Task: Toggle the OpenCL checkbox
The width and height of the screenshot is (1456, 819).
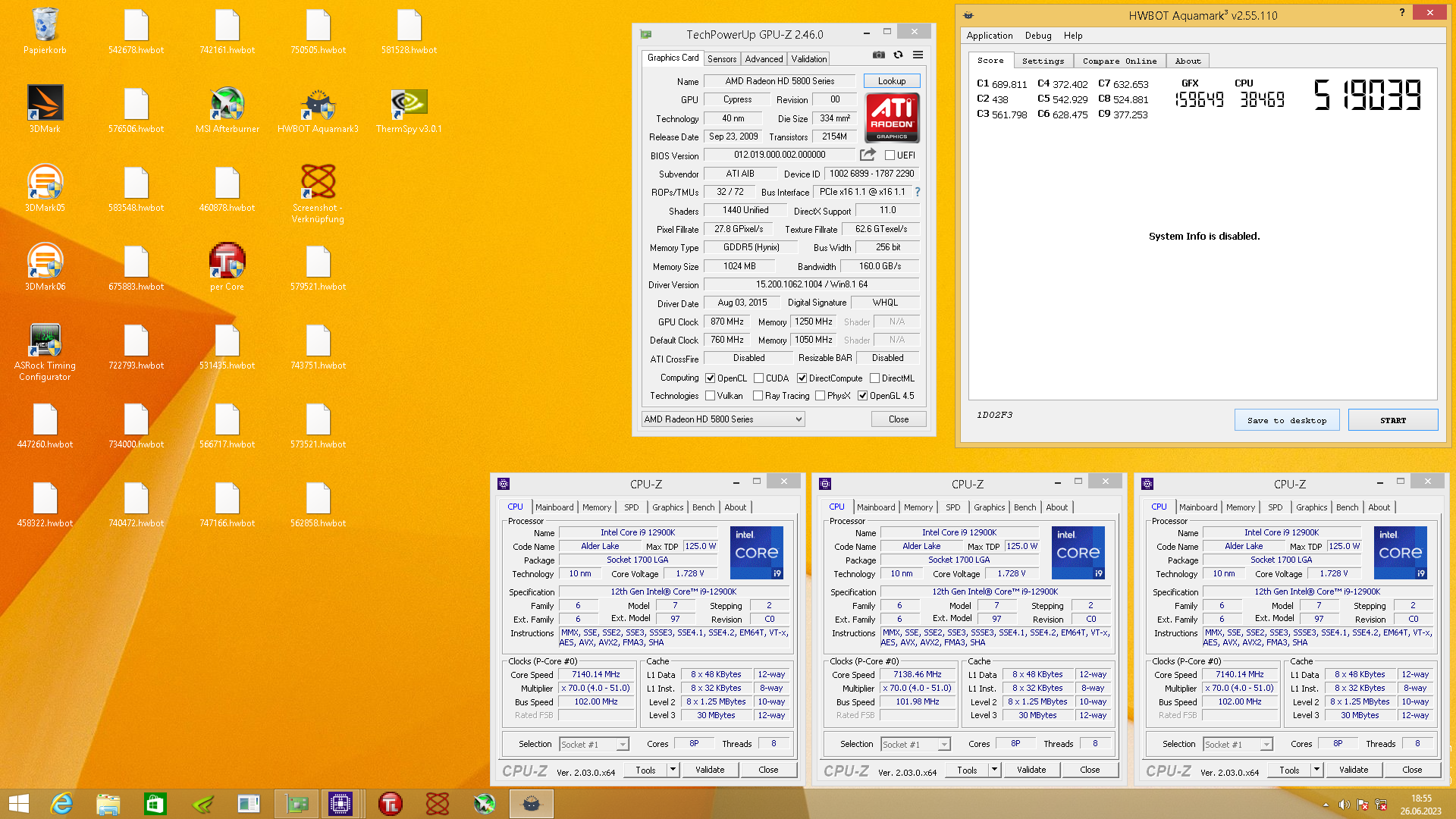Action: pos(711,378)
